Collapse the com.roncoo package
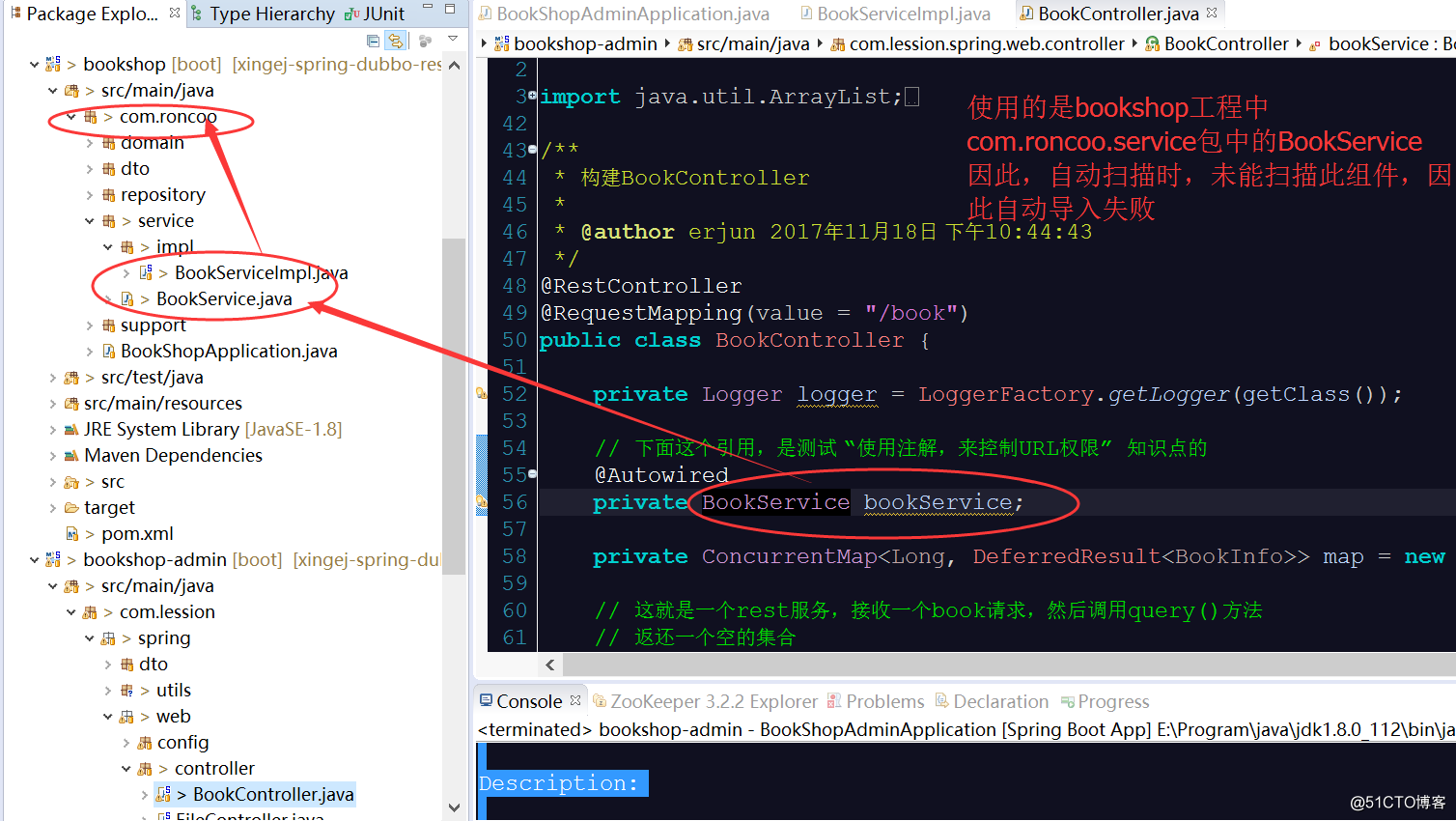The image size is (1456, 821). 70,117
